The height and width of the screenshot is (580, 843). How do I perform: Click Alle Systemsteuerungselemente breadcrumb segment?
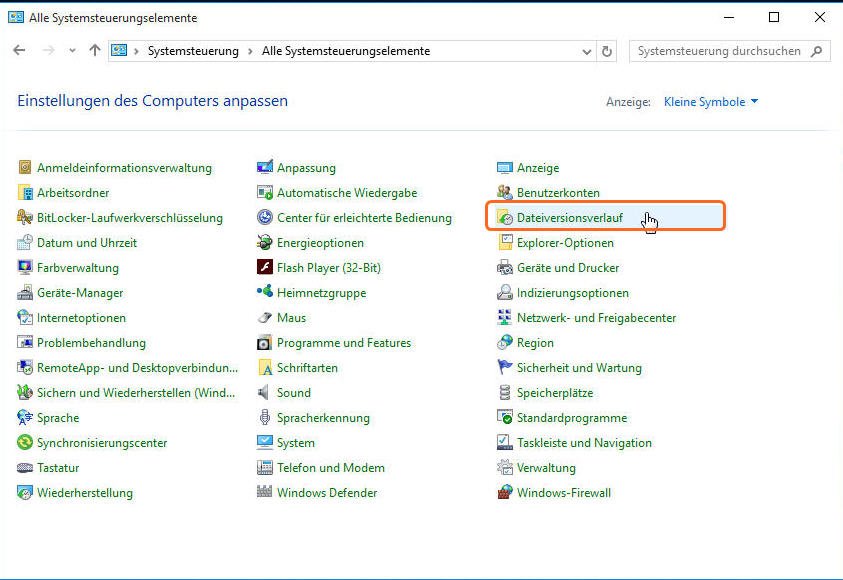point(345,51)
